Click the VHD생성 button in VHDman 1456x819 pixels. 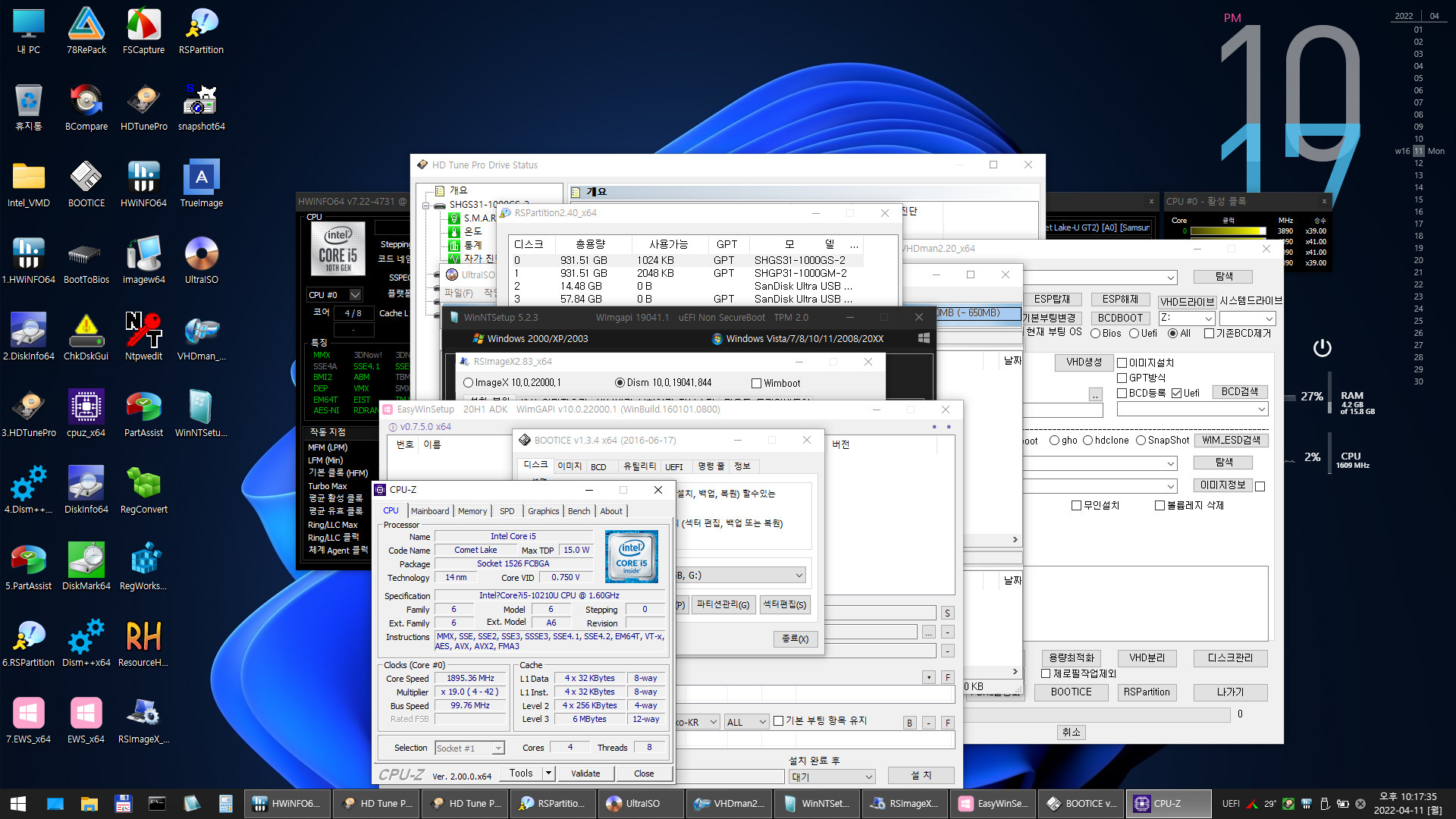click(x=1084, y=362)
